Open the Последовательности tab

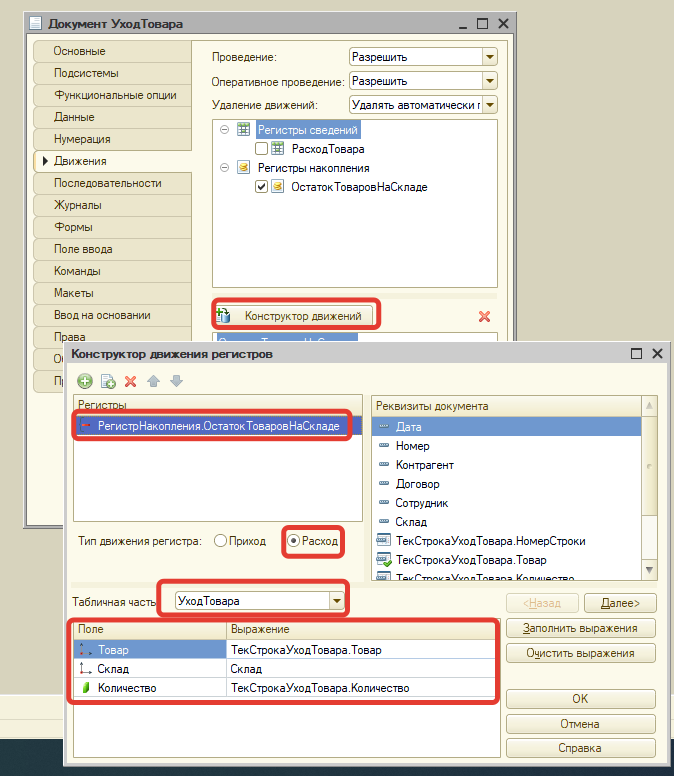tap(112, 183)
